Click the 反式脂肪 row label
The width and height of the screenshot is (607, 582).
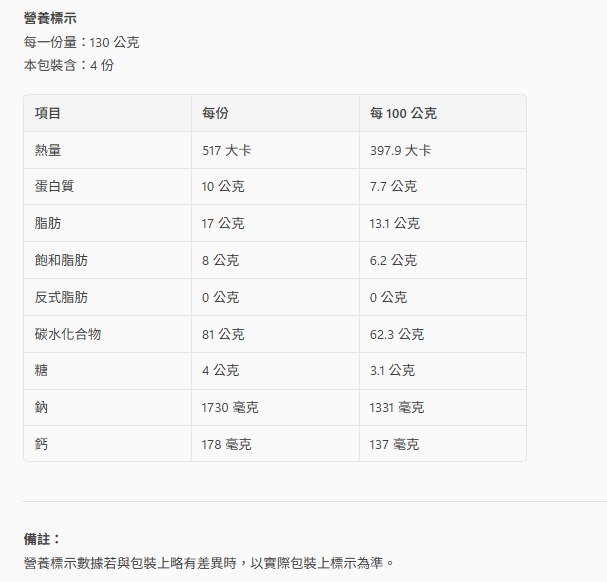click(x=61, y=297)
